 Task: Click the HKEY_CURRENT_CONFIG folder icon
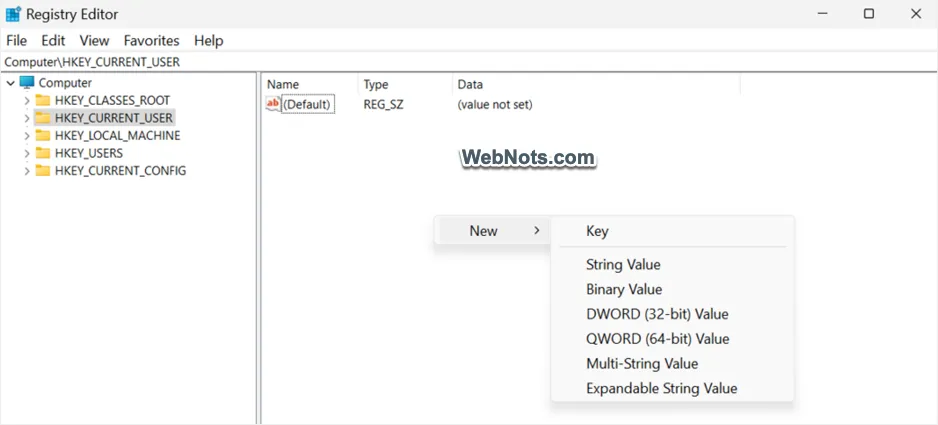tap(42, 171)
